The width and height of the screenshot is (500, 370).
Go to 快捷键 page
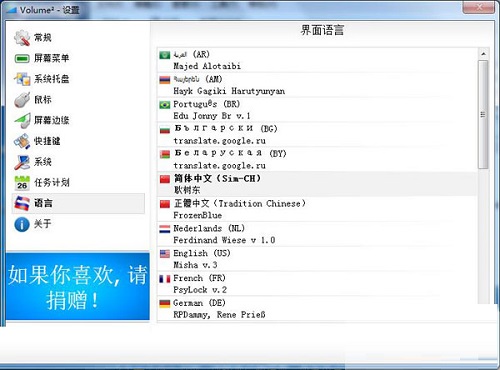[47, 141]
